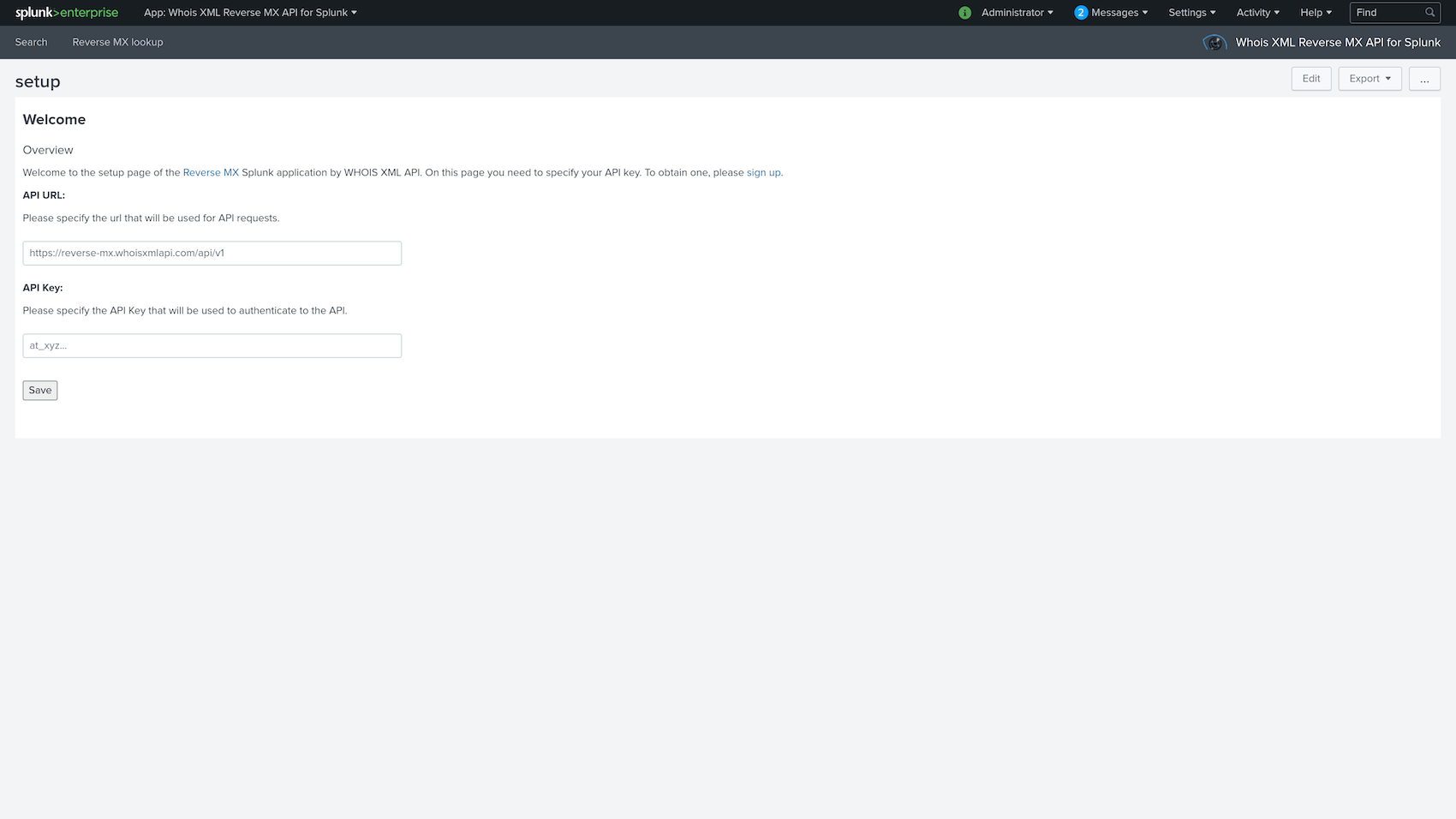Image resolution: width=1456 pixels, height=819 pixels.
Task: Open the Messages dropdown
Action: (x=1119, y=13)
